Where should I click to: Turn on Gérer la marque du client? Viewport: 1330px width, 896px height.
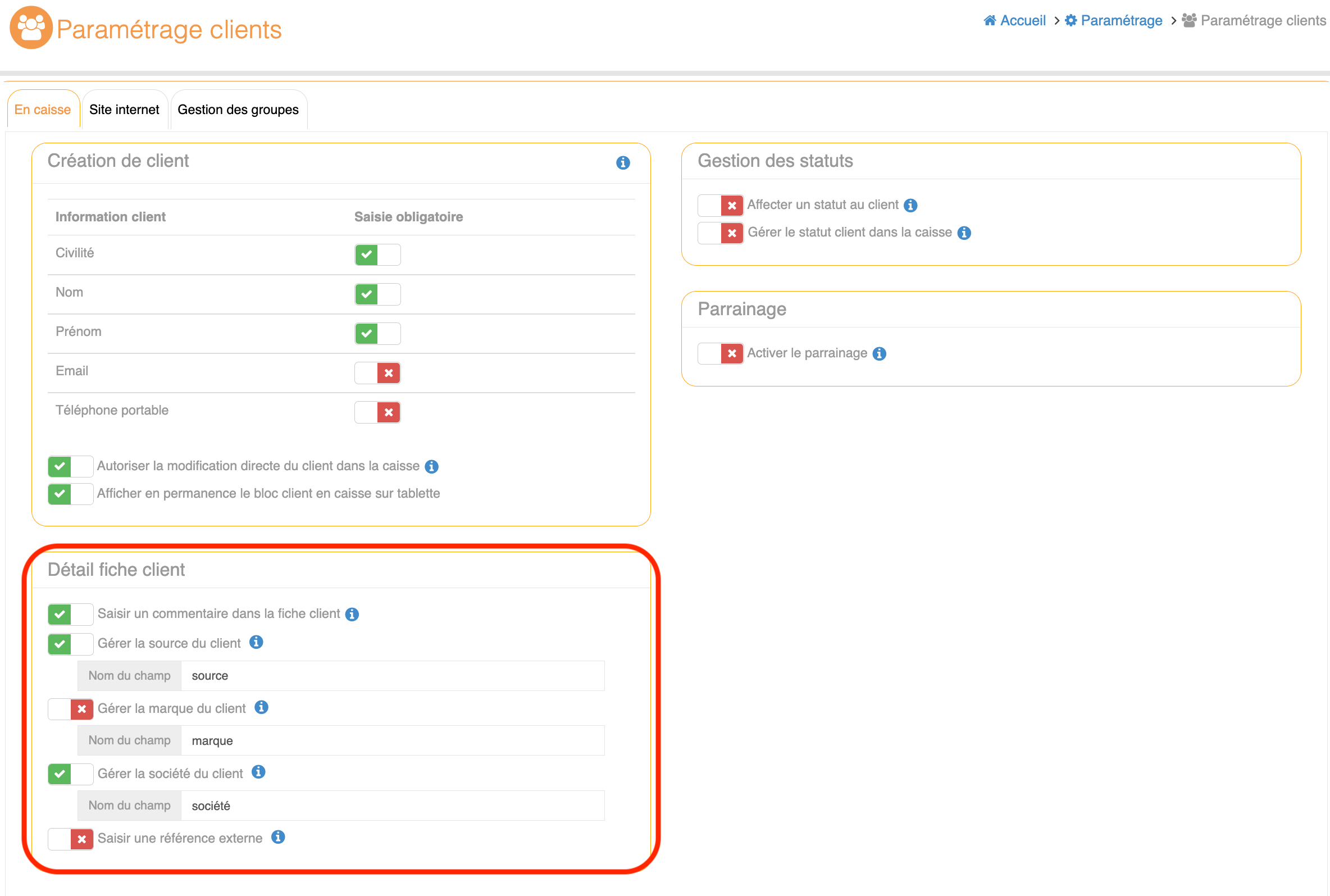[70, 709]
